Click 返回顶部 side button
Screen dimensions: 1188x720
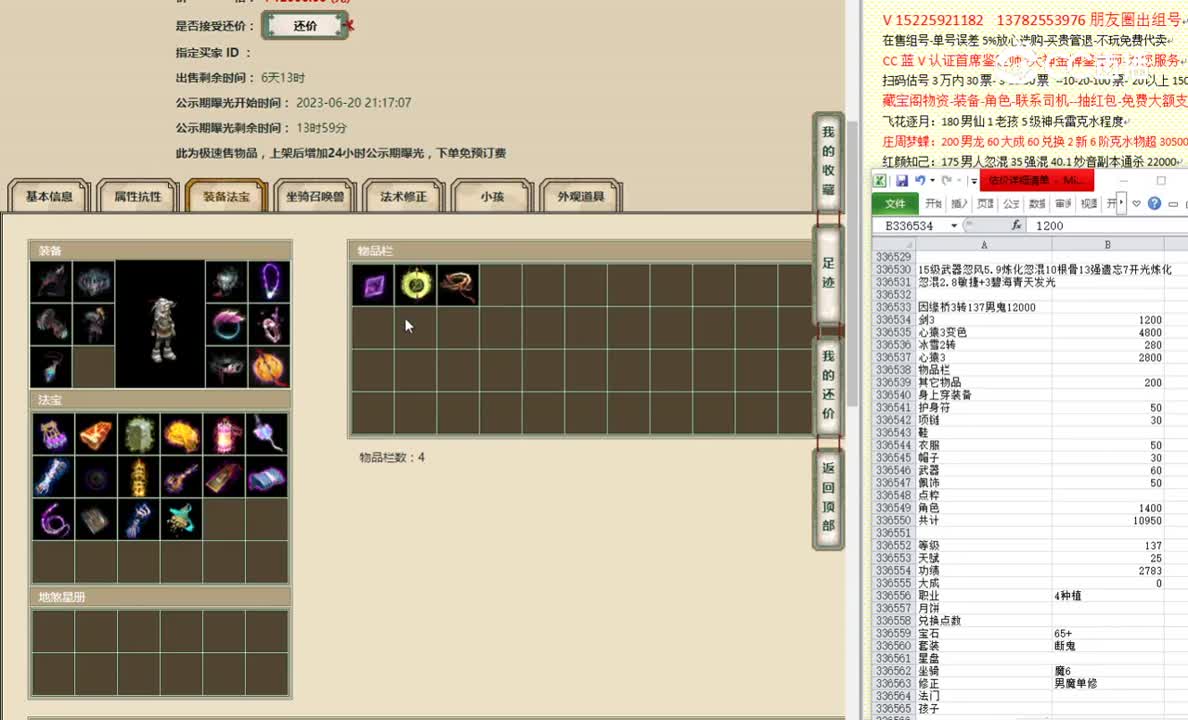pyautogui.click(x=828, y=497)
